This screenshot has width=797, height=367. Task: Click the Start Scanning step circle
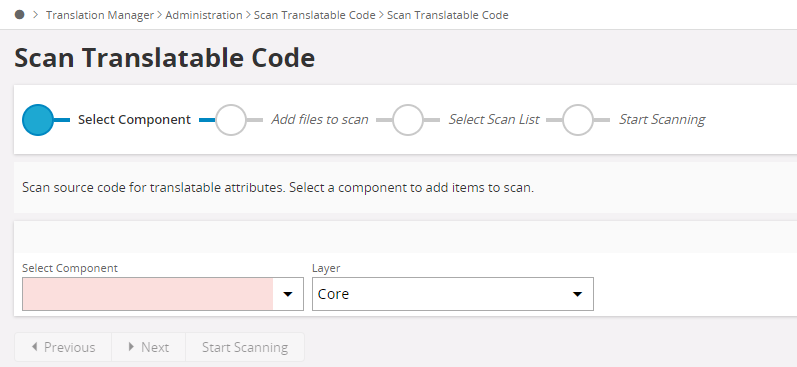pos(578,120)
